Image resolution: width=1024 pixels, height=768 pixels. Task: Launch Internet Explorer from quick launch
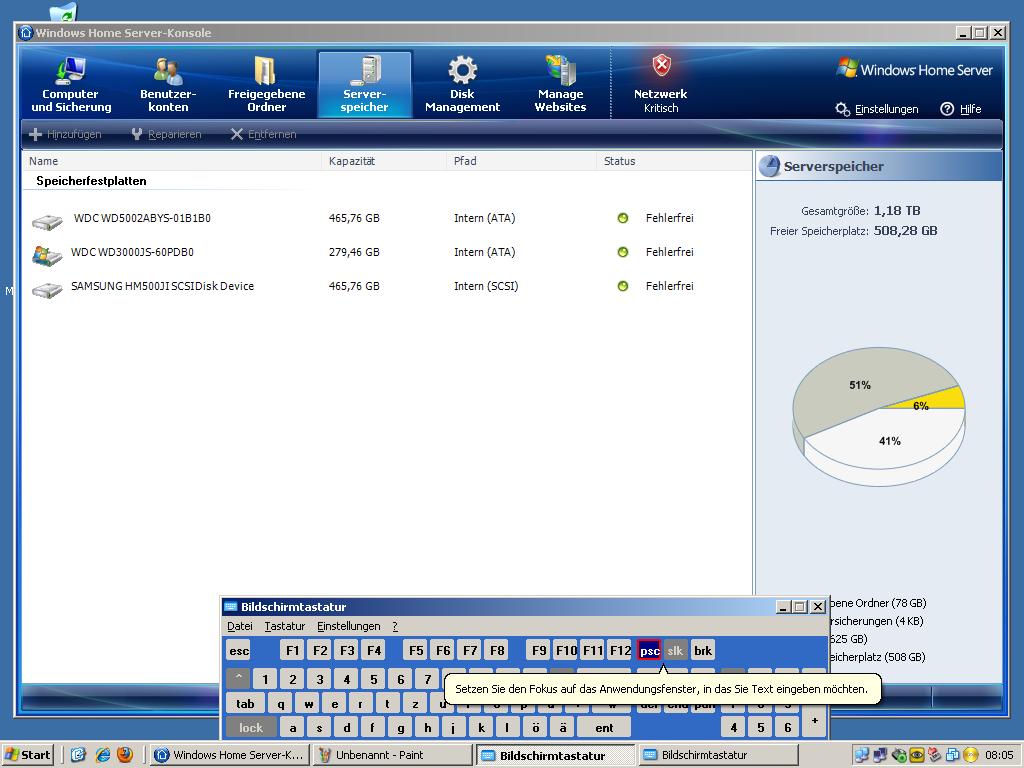(x=102, y=755)
